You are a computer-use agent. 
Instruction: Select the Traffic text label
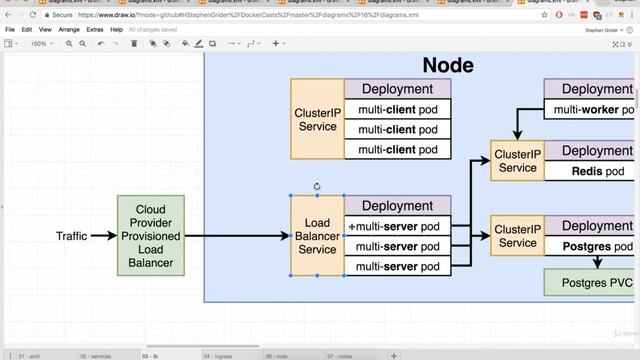71,236
